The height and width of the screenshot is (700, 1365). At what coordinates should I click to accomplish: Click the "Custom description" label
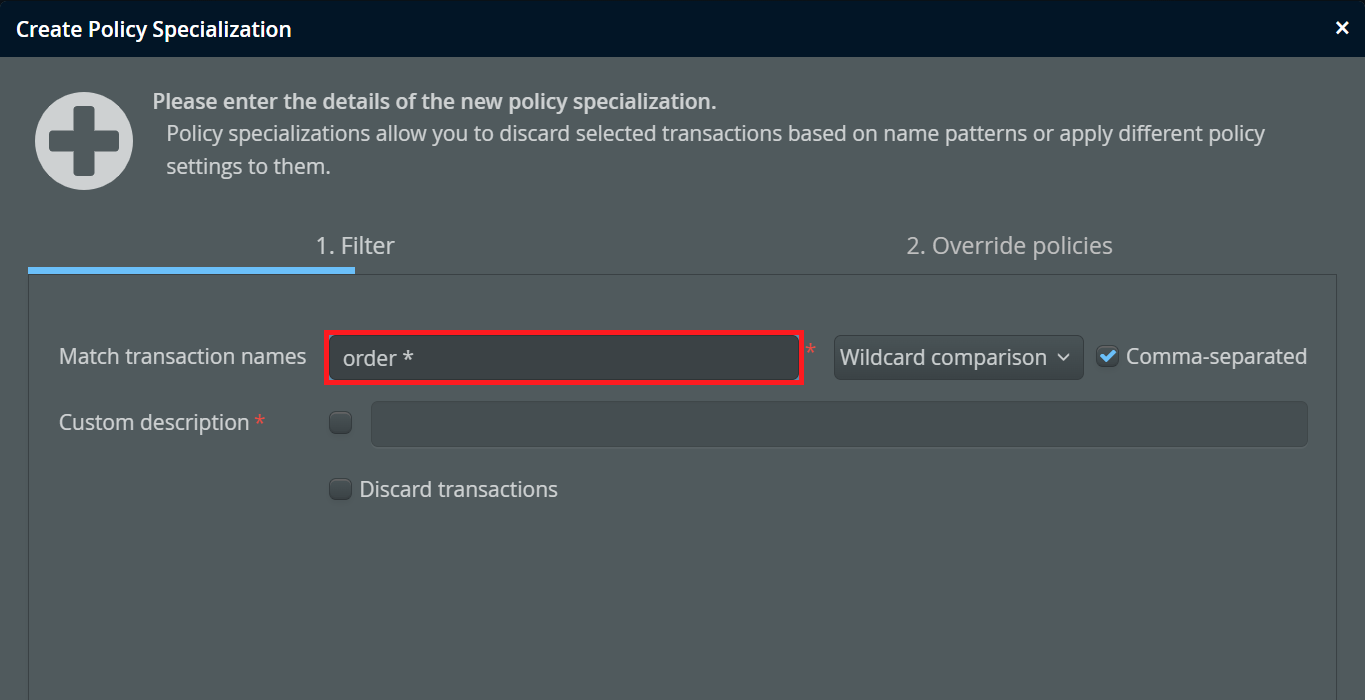click(x=154, y=423)
